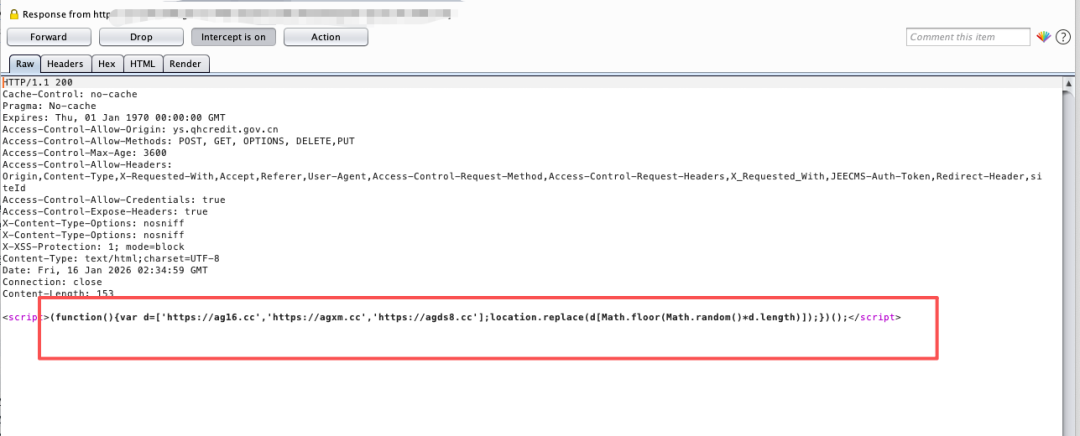Click the vertical scrollbar thumb
This screenshot has height=436, width=1080.
(x=1068, y=262)
